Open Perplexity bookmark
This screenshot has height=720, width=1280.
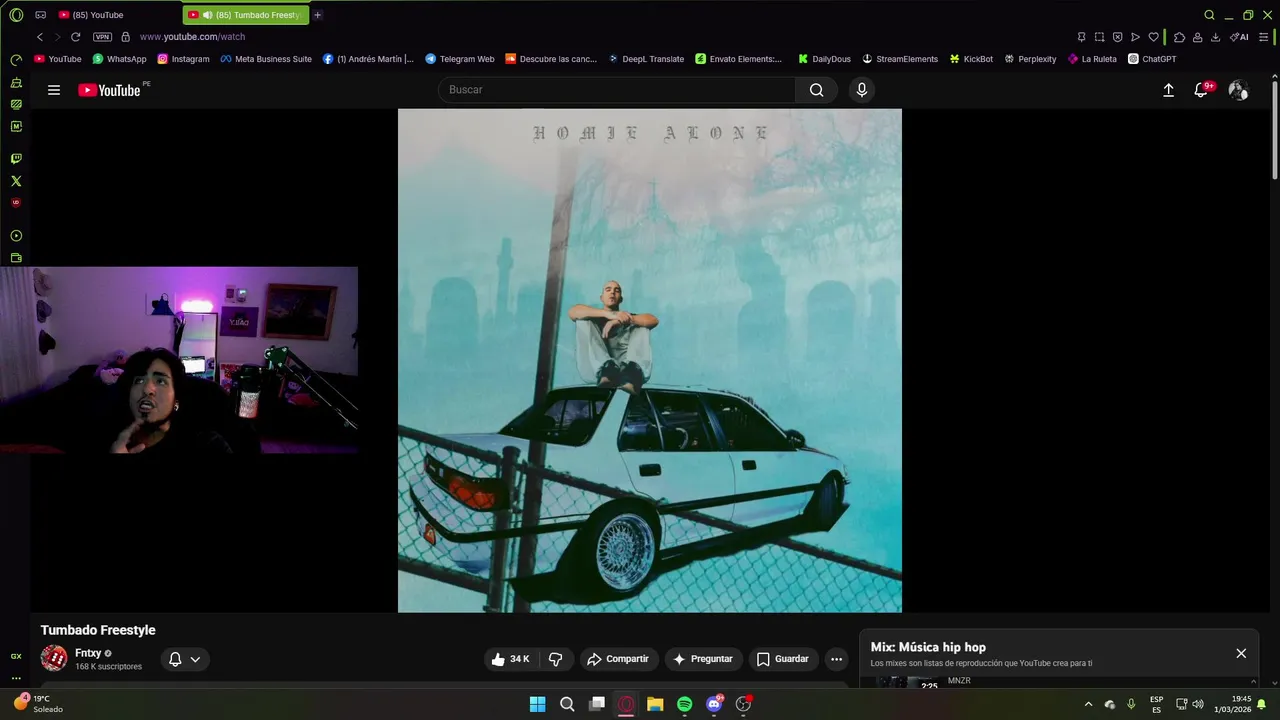point(1030,59)
